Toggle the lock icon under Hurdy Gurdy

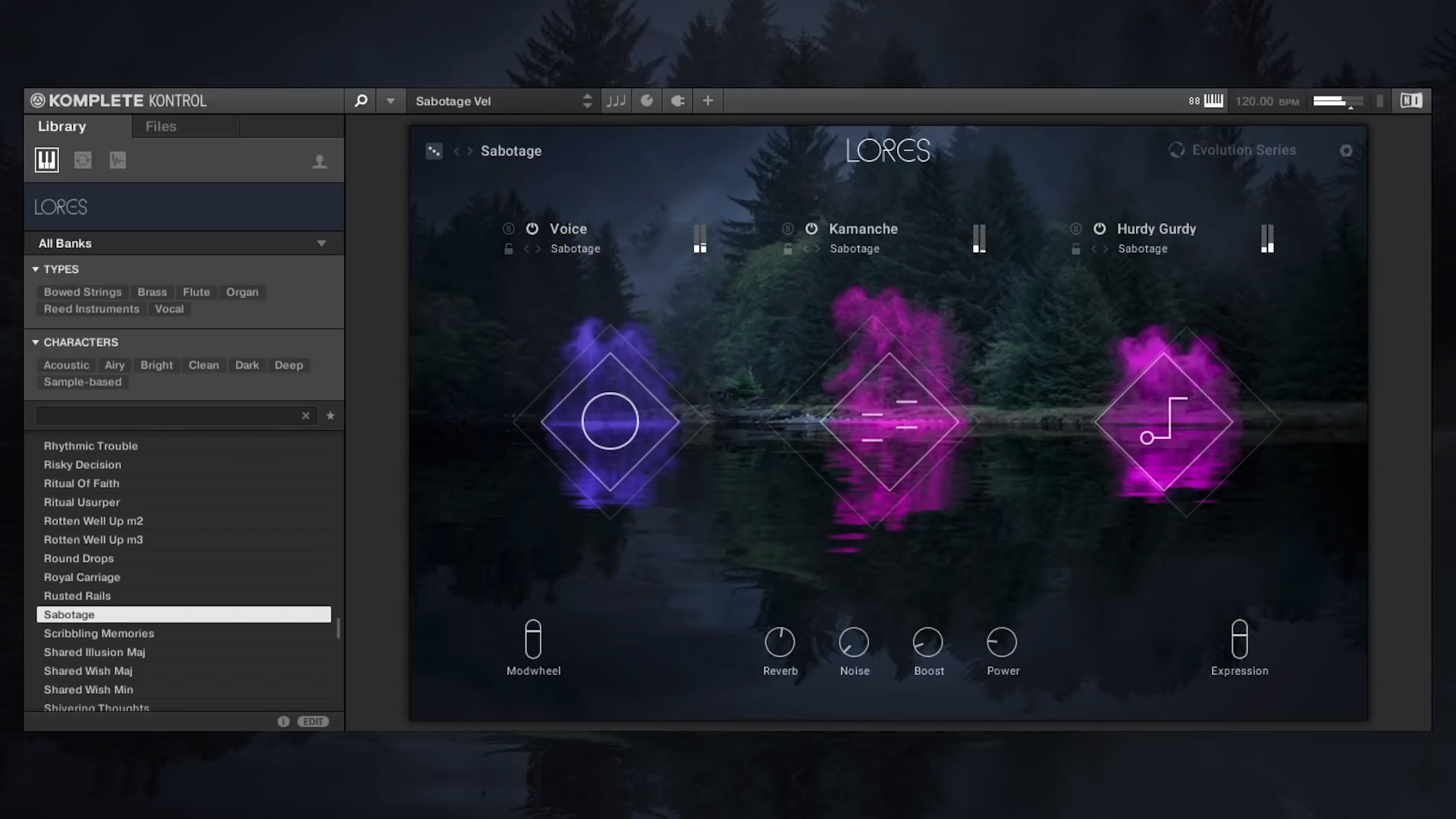pyautogui.click(x=1076, y=249)
